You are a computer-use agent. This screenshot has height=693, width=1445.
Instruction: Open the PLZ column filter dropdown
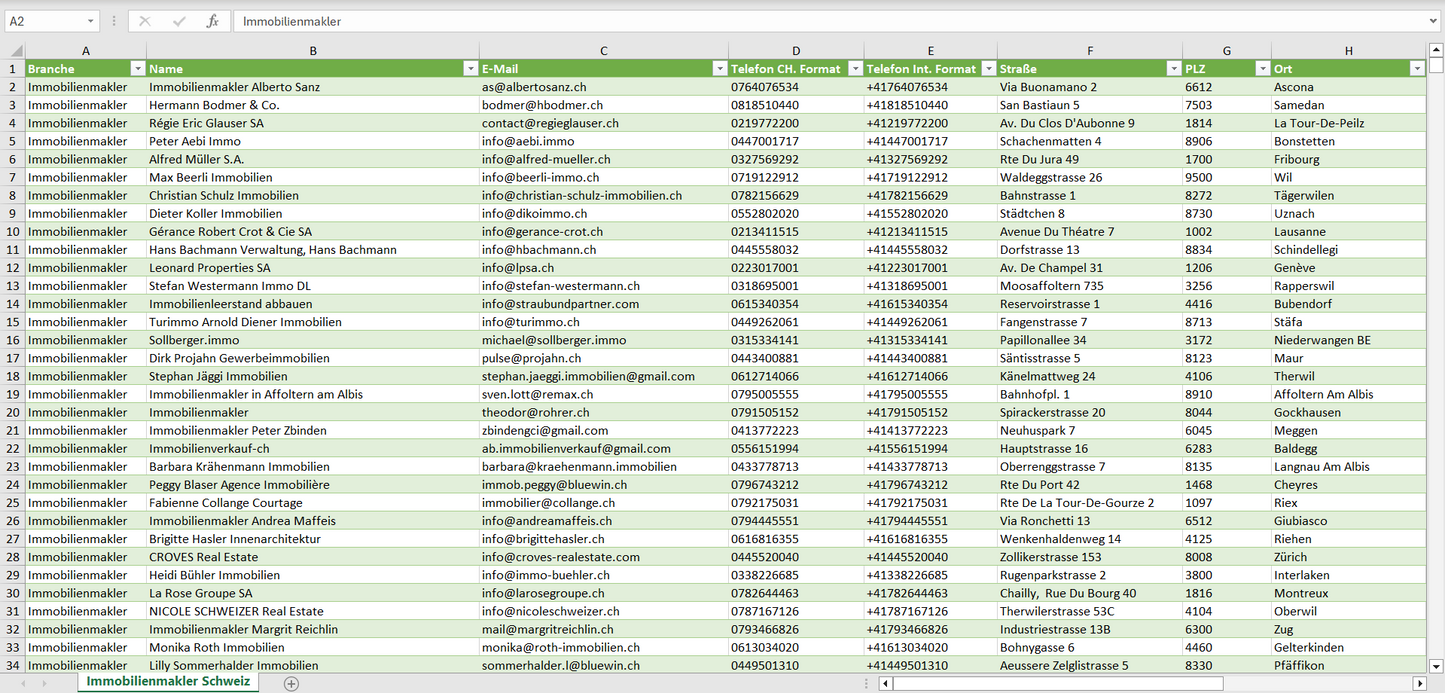[1261, 69]
